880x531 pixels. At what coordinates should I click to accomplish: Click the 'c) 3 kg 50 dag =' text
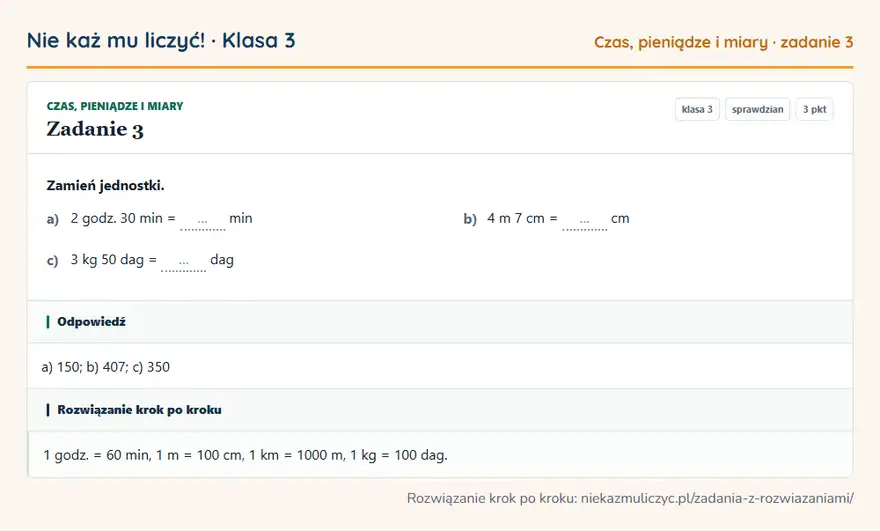[102, 260]
